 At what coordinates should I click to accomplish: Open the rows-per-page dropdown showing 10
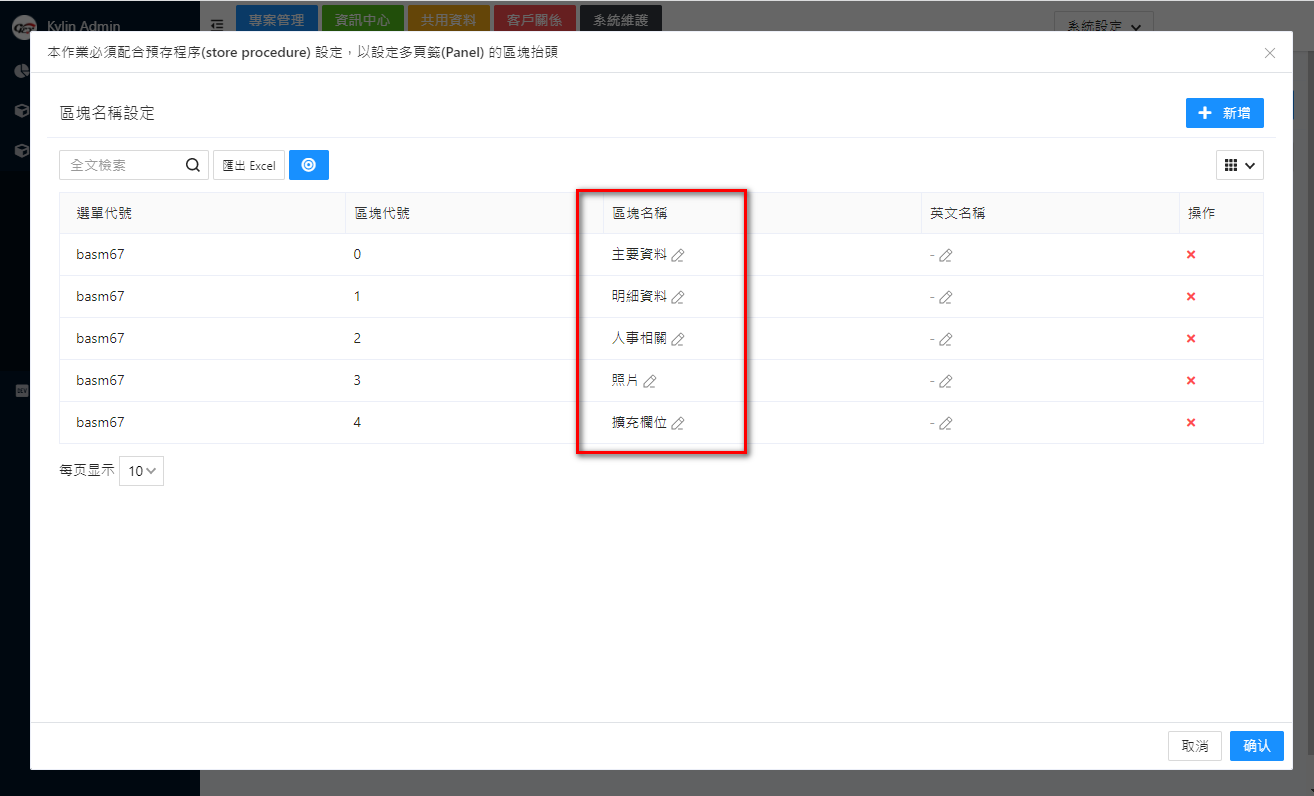coord(141,471)
